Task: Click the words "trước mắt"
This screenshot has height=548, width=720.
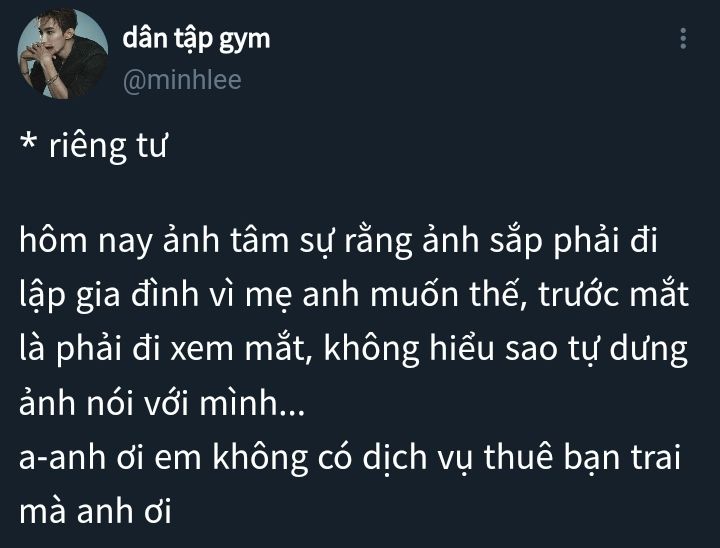Action: click(613, 294)
